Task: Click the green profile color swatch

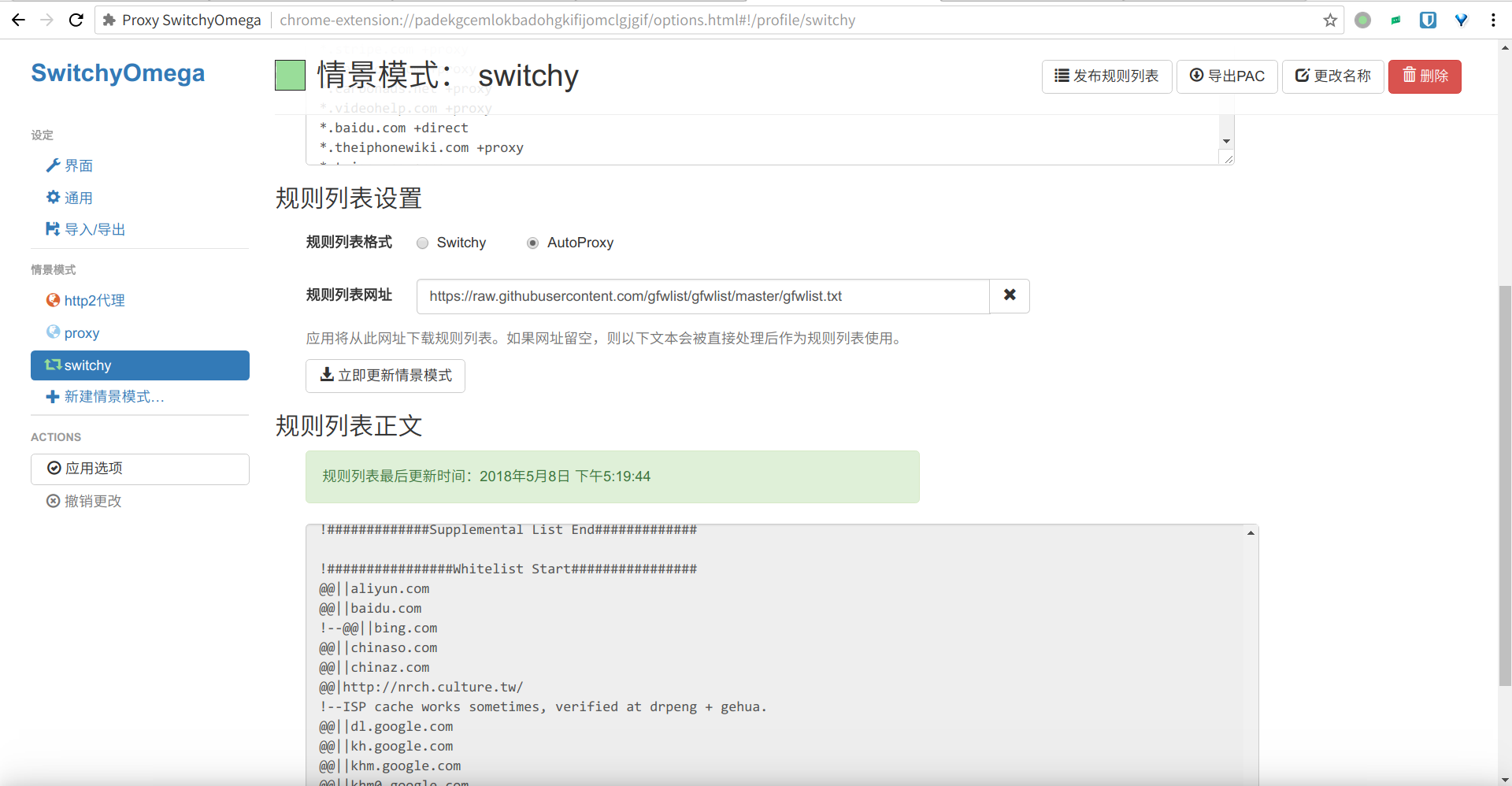Action: pyautogui.click(x=290, y=76)
